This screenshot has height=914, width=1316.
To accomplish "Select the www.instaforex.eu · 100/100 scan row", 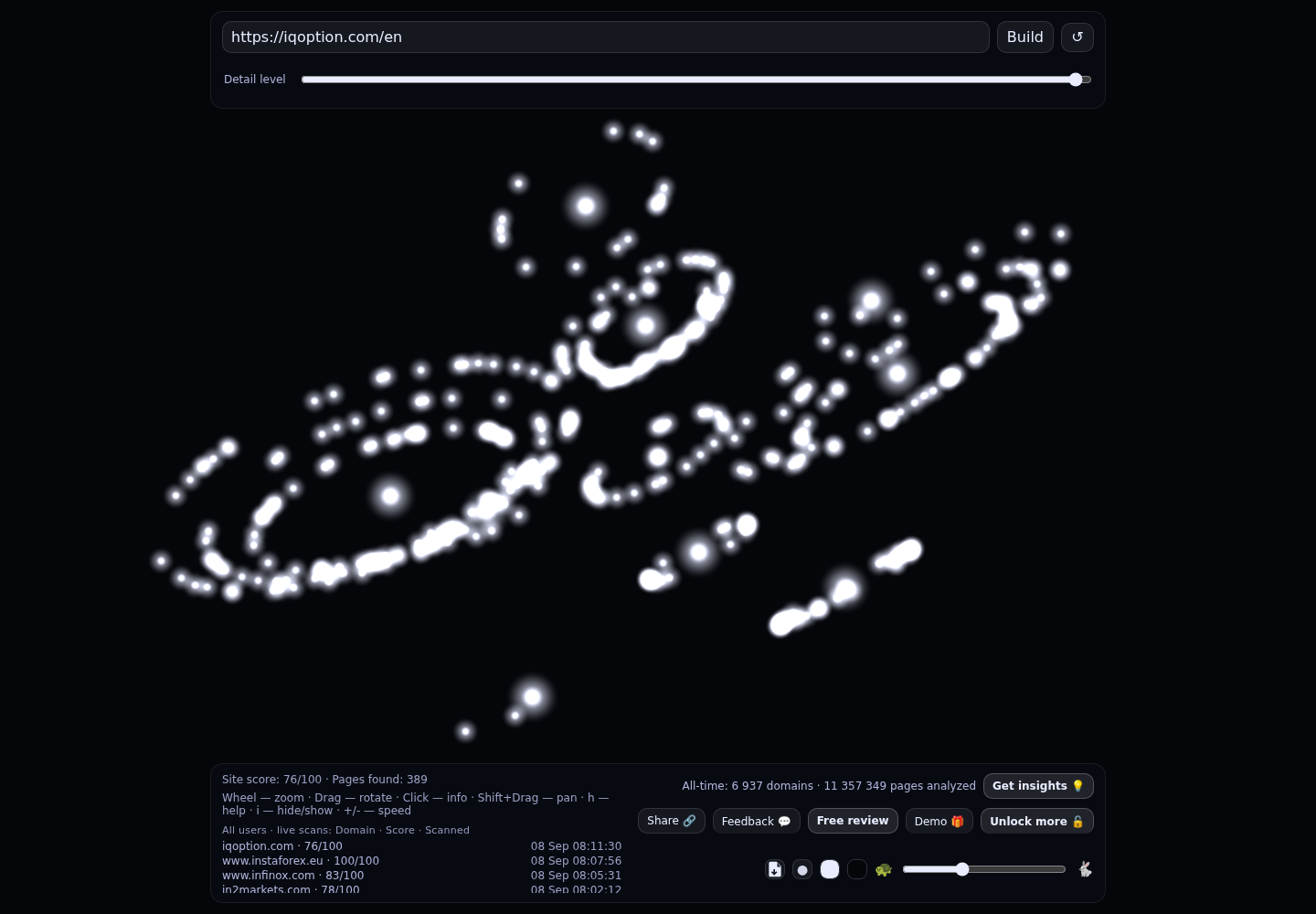I will pyautogui.click(x=421, y=861).
